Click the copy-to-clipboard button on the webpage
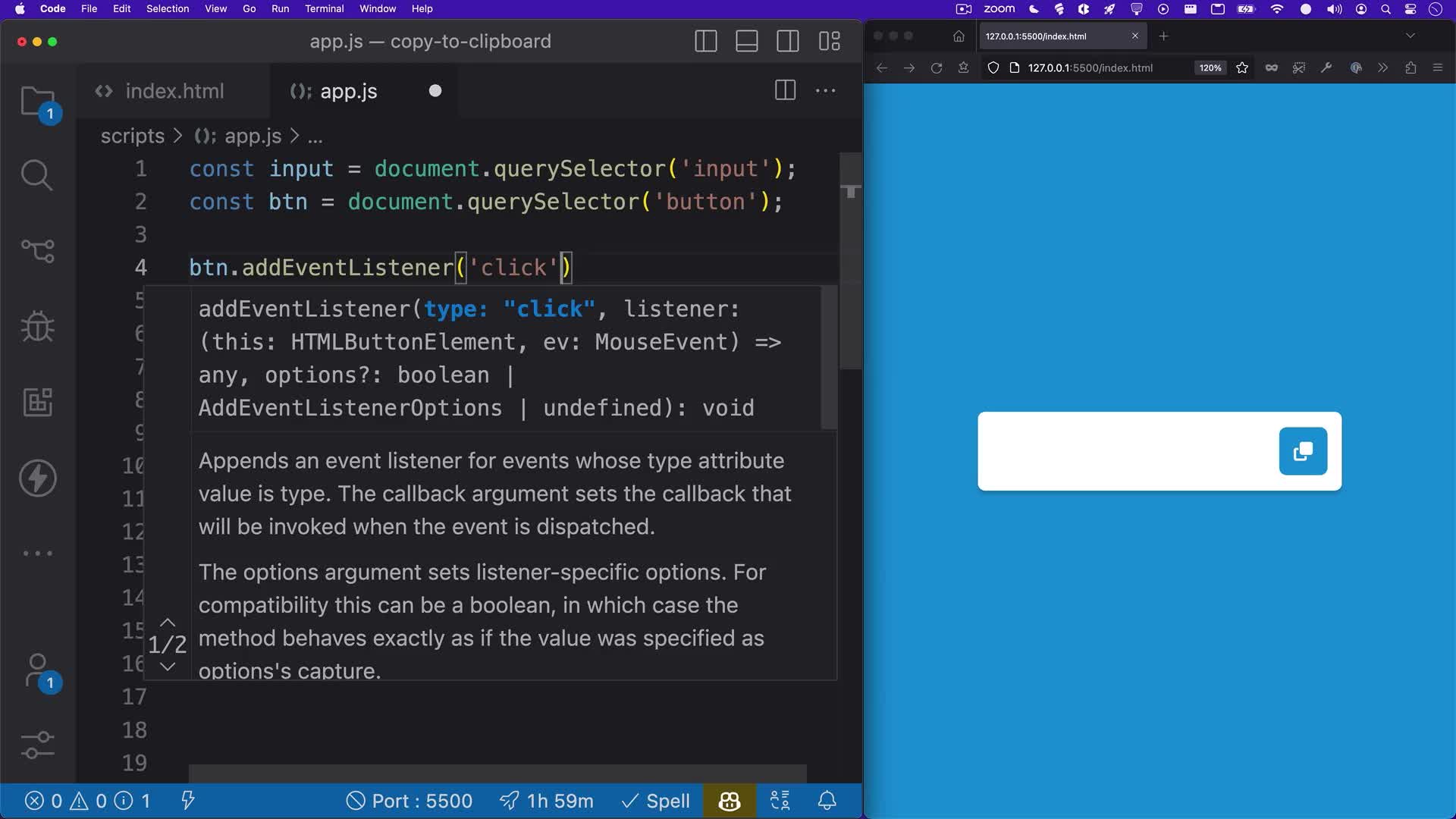1456x819 pixels. [x=1302, y=451]
